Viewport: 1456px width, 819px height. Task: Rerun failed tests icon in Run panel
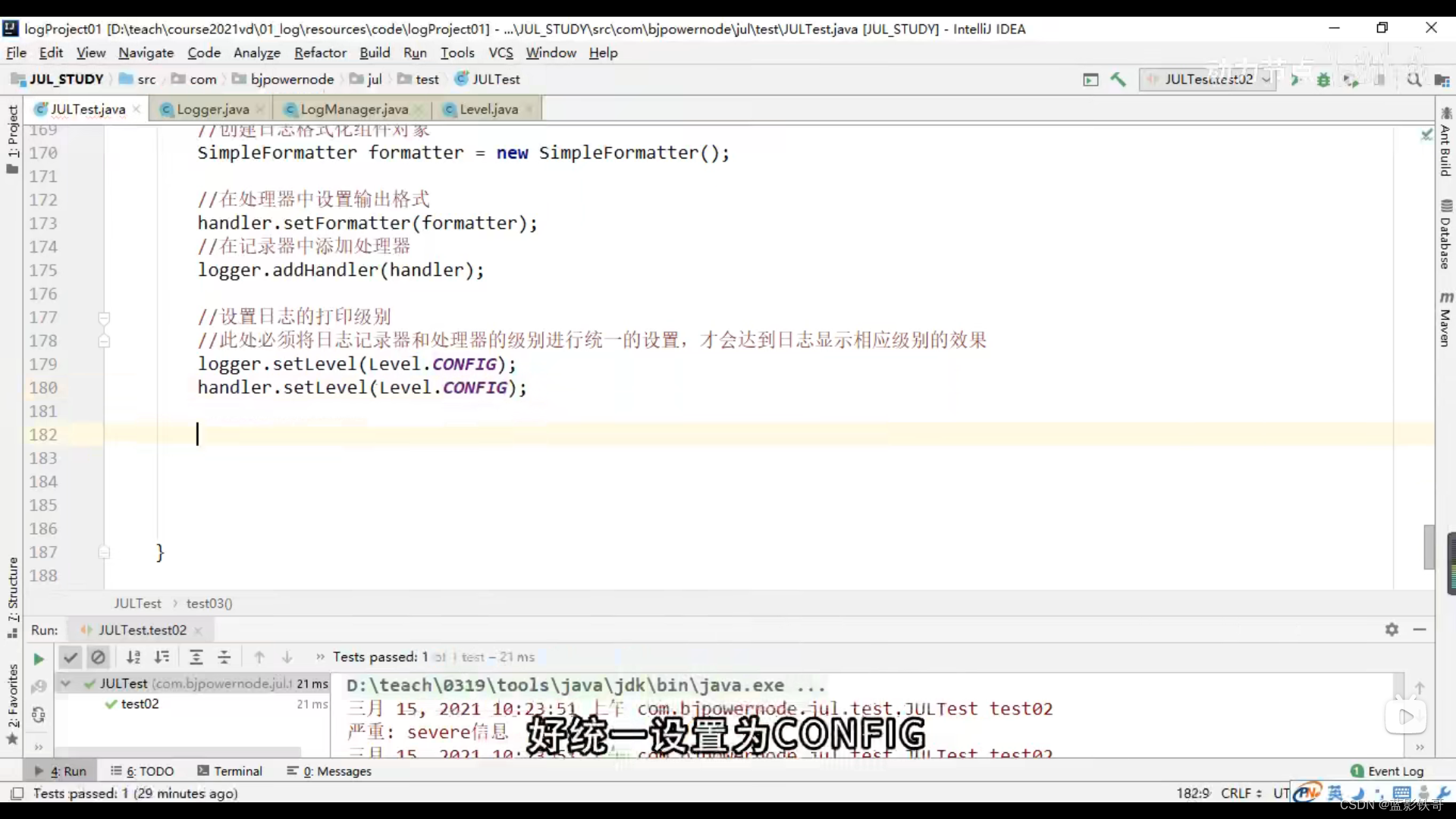(39, 686)
